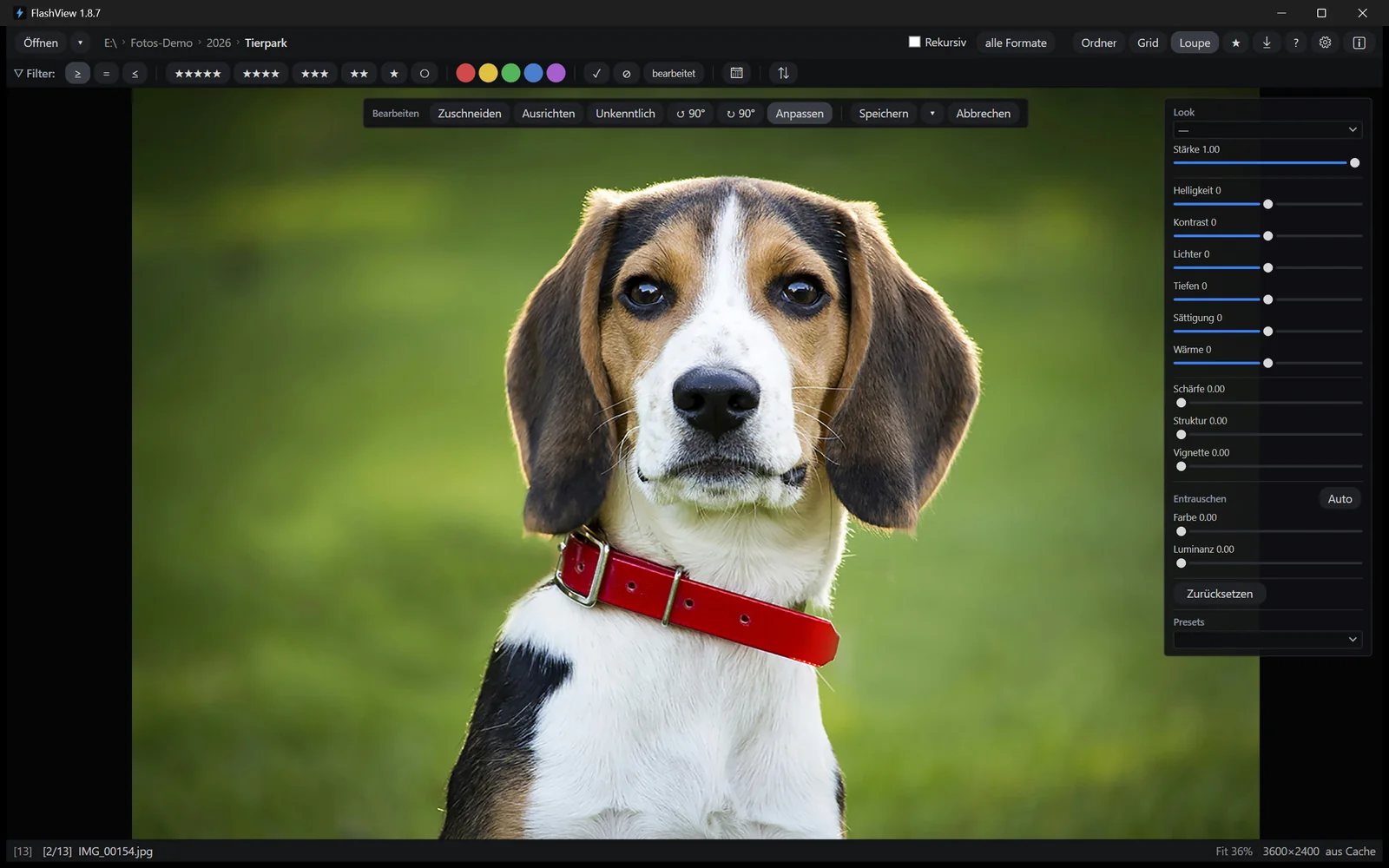Open settings gear icon
The height and width of the screenshot is (868, 1389).
[1325, 43]
